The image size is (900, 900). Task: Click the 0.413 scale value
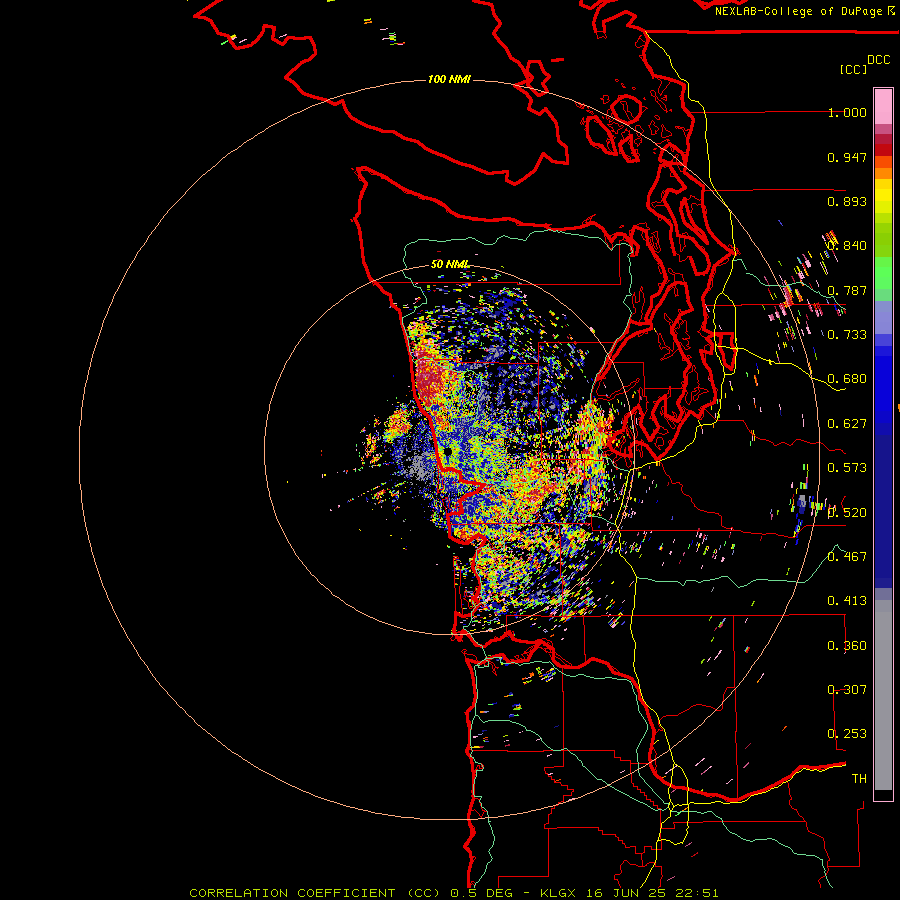[847, 601]
